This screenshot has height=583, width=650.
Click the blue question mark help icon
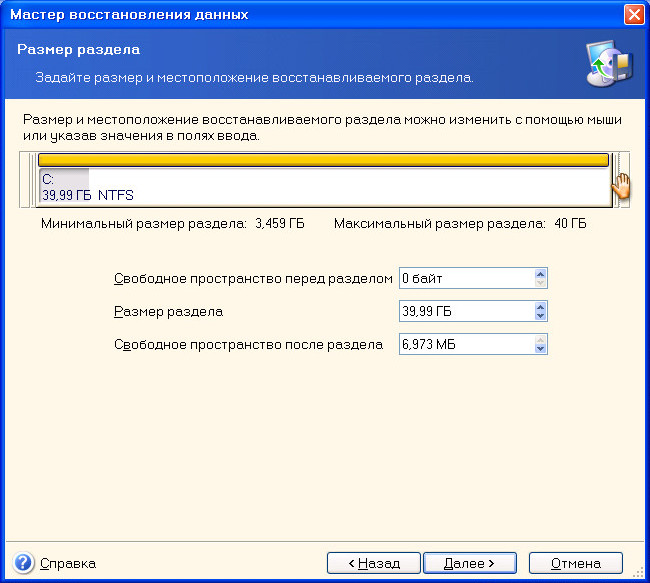pos(24,562)
